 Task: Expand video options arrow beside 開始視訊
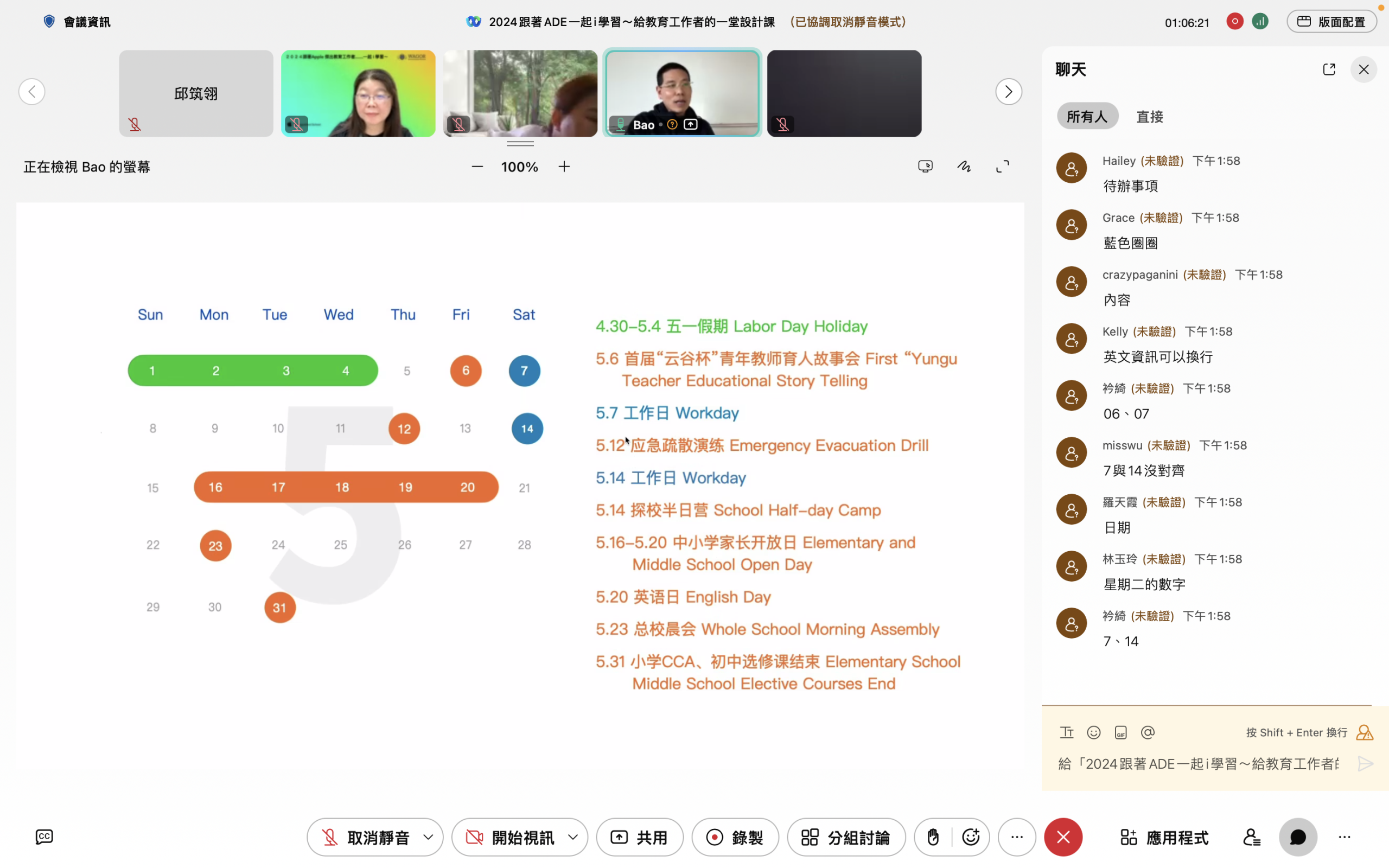tap(573, 837)
